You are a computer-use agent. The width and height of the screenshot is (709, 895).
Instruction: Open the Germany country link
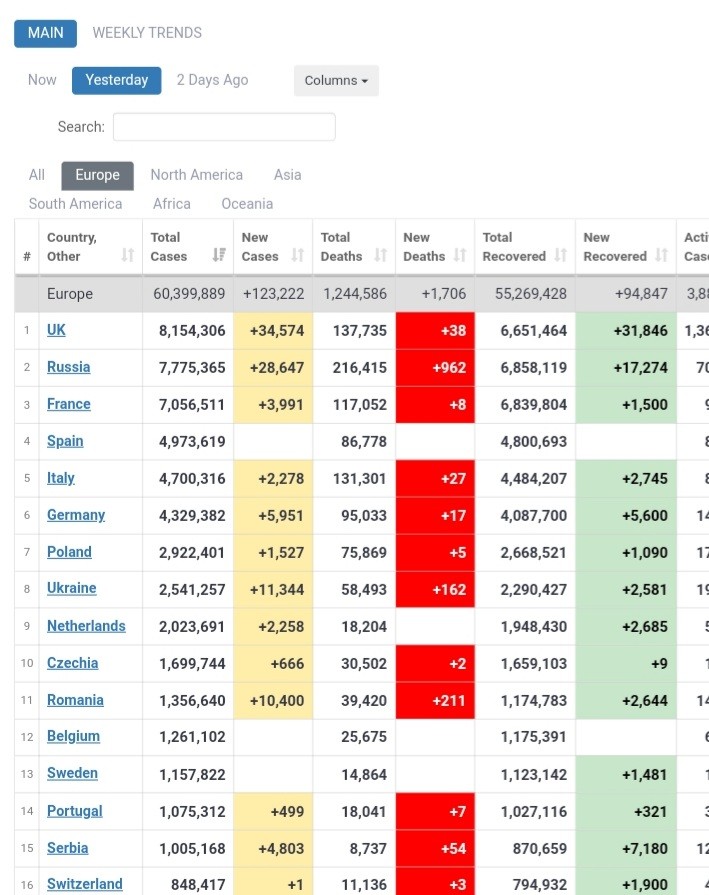coord(76,515)
